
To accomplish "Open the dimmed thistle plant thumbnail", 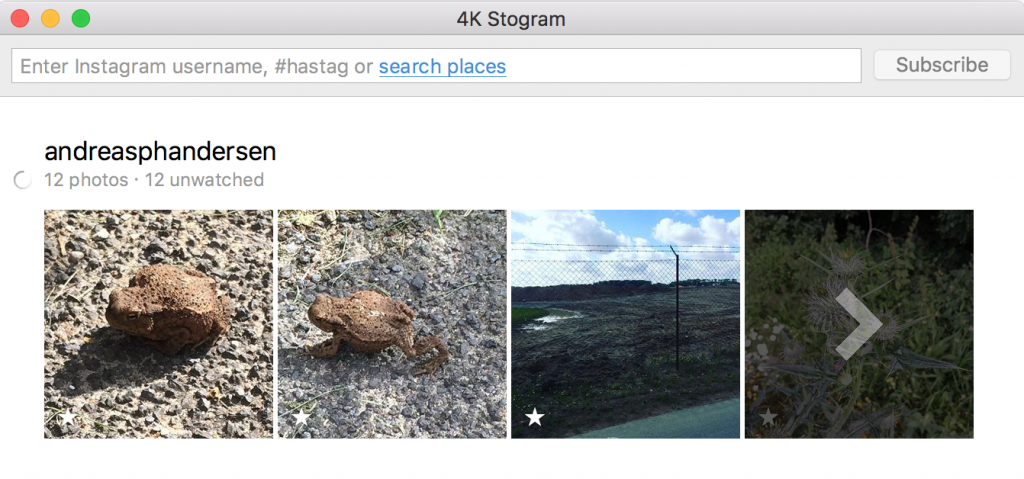I will click(x=859, y=324).
